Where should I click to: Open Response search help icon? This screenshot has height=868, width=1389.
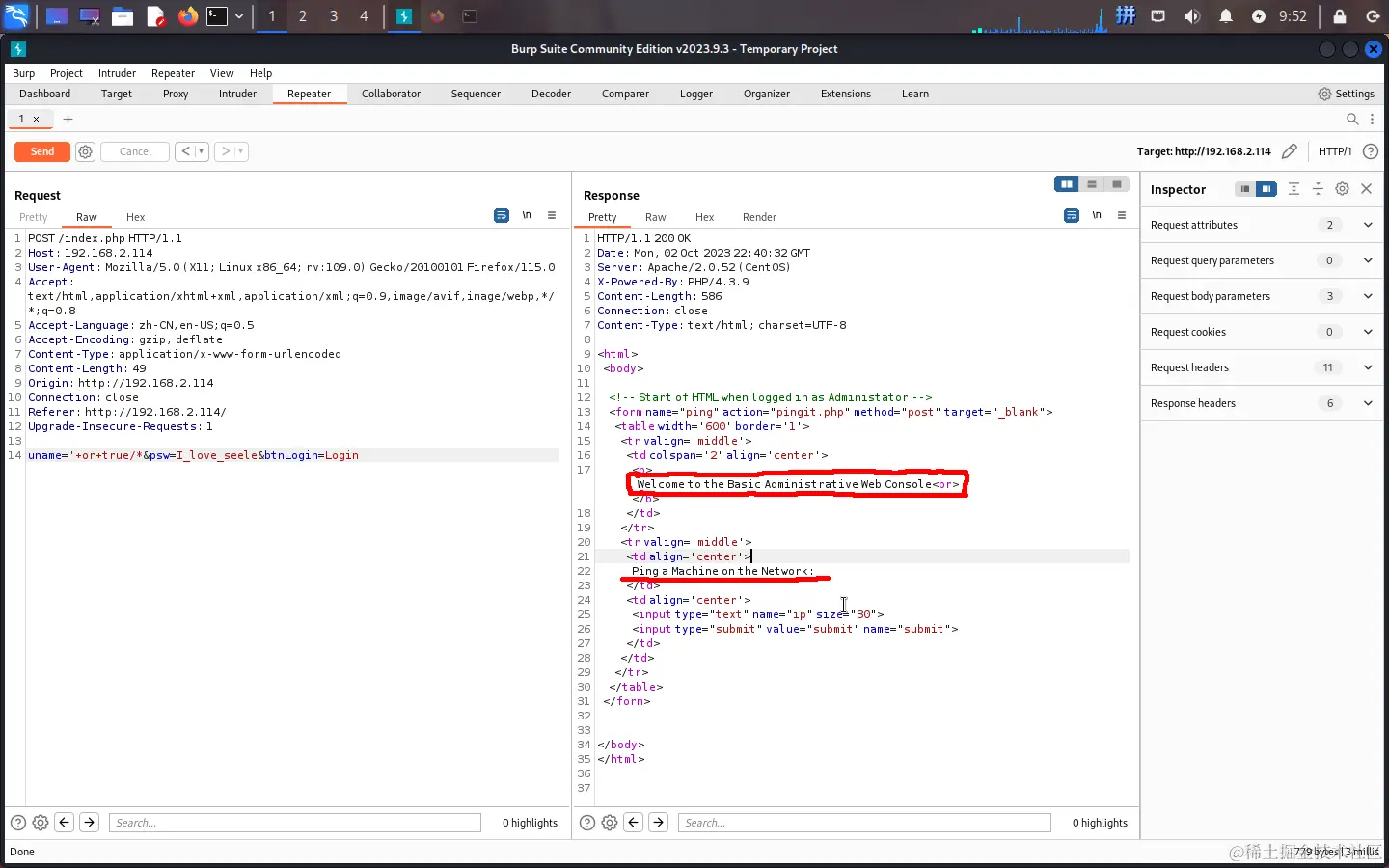coord(587,823)
